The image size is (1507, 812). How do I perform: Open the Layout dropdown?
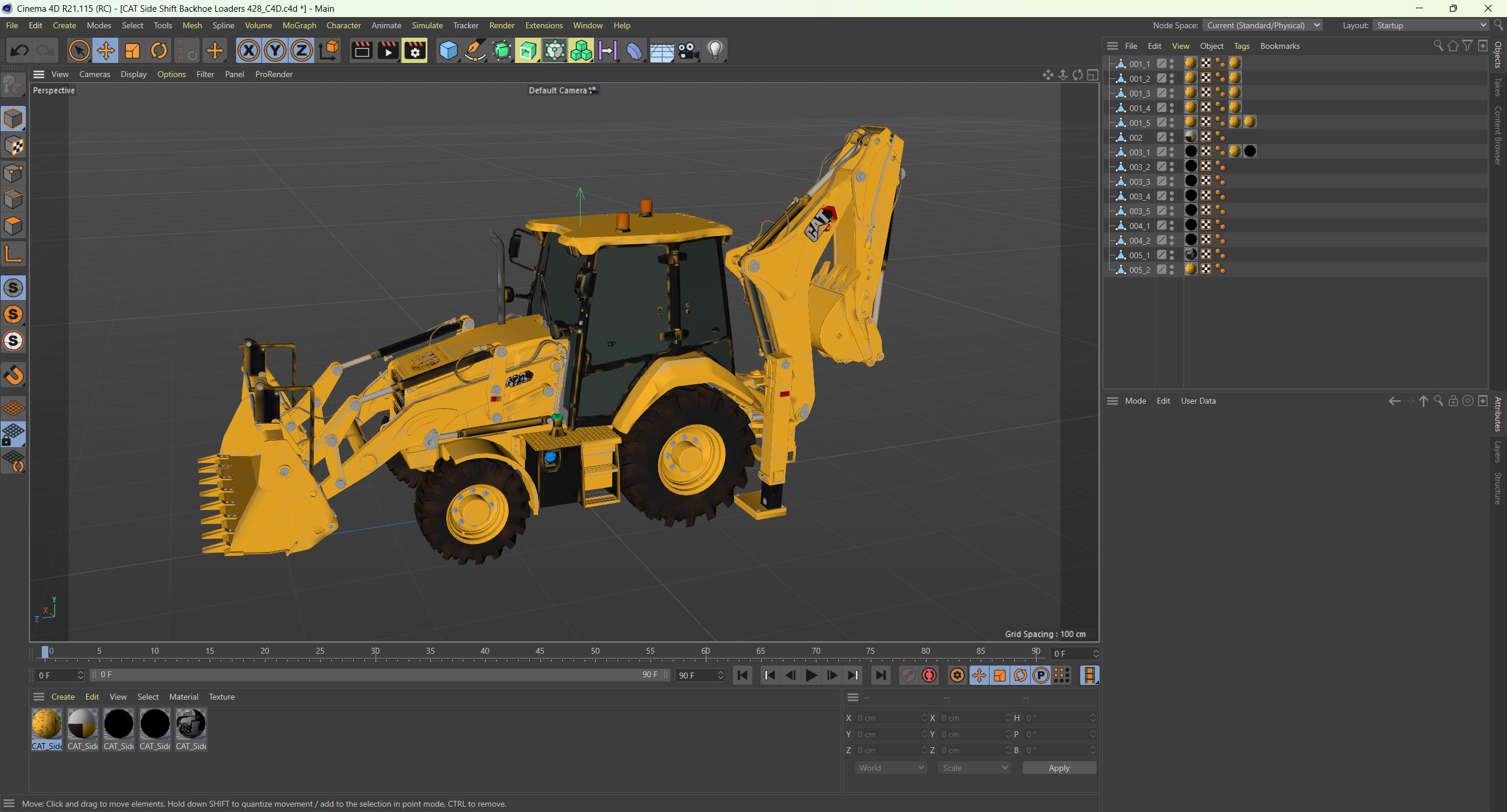pos(1430,25)
